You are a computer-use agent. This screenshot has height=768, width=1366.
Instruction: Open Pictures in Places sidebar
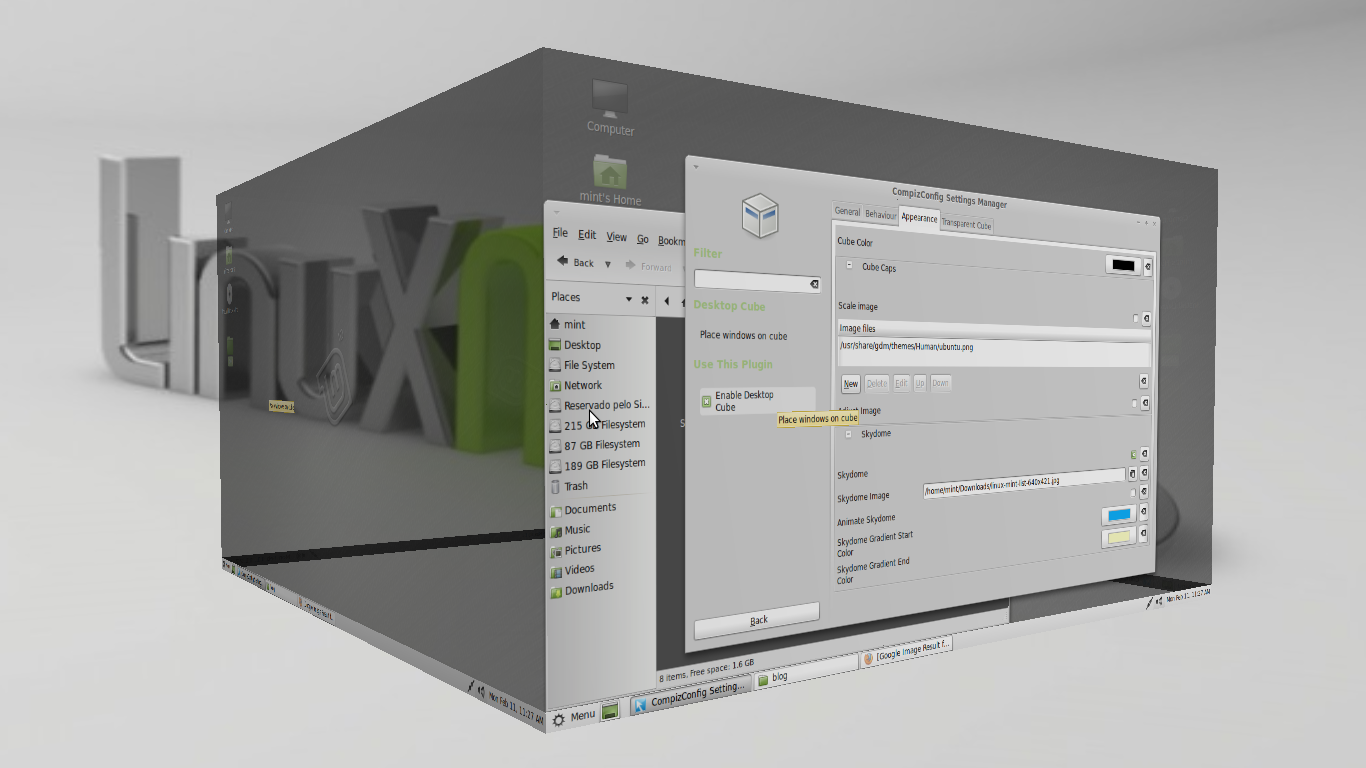pos(575,550)
